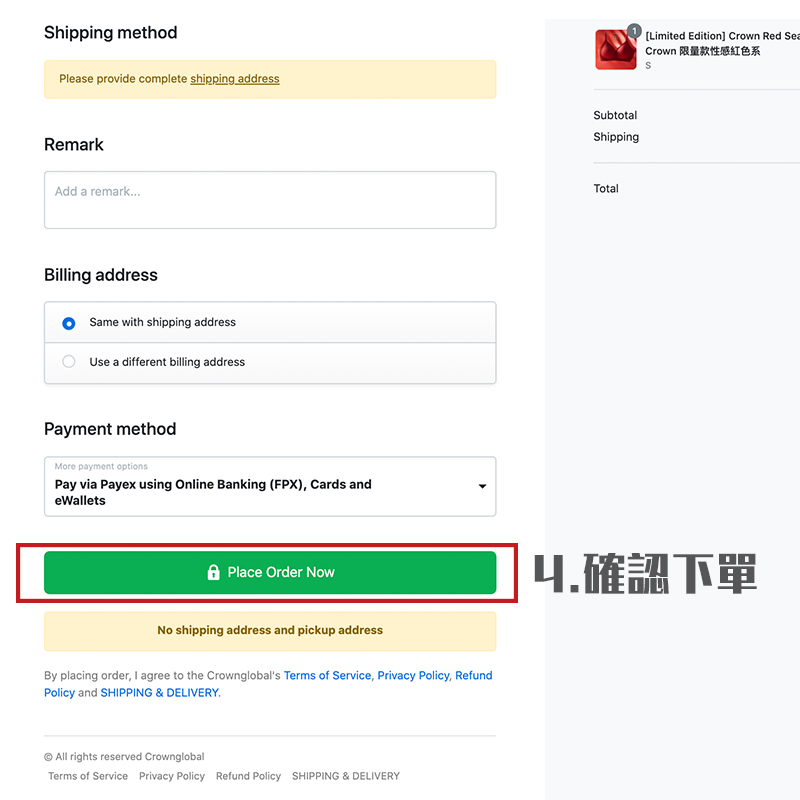Click the quantity badge on product thumbnail
This screenshot has width=800, height=800.
click(634, 31)
